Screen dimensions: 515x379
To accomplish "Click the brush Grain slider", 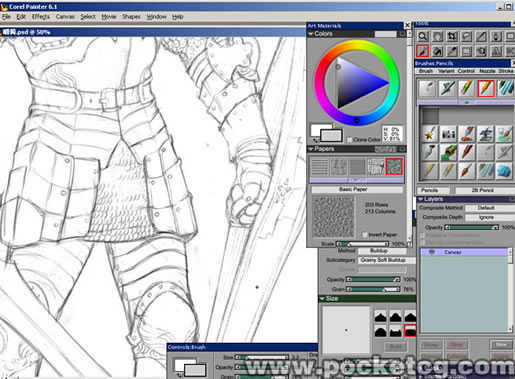I will [x=373, y=289].
